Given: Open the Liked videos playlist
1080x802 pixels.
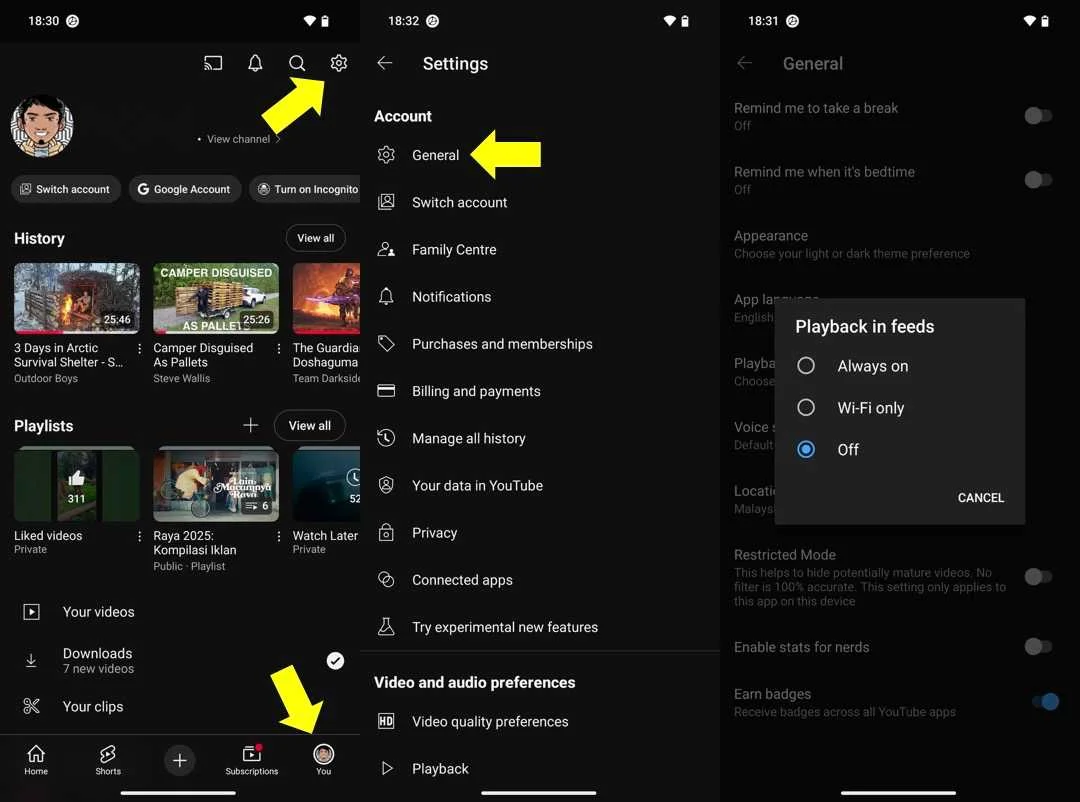Looking at the screenshot, I should tap(76, 484).
